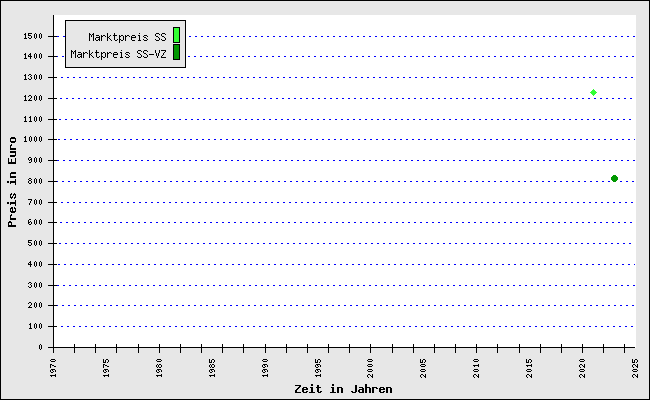Click the 0 value on the y-axis
Image resolution: width=650 pixels, height=400 pixels.
click(x=40, y=347)
